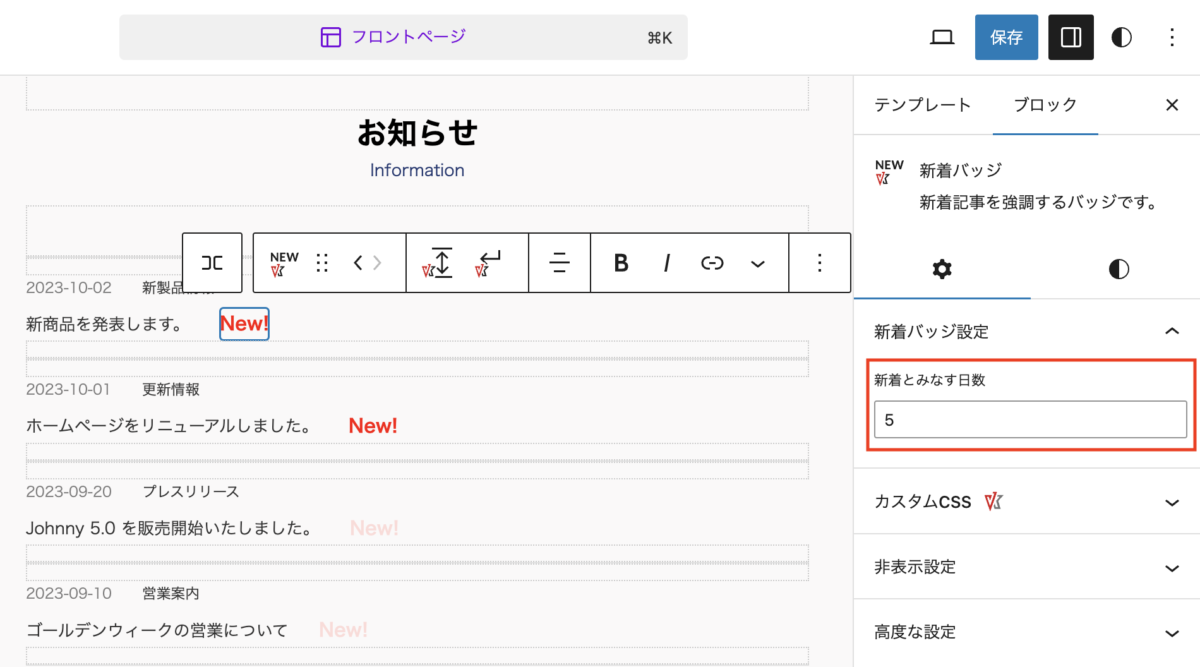The width and height of the screenshot is (1200, 667).
Task: Open the device preview laptop icon
Action: pos(942,38)
